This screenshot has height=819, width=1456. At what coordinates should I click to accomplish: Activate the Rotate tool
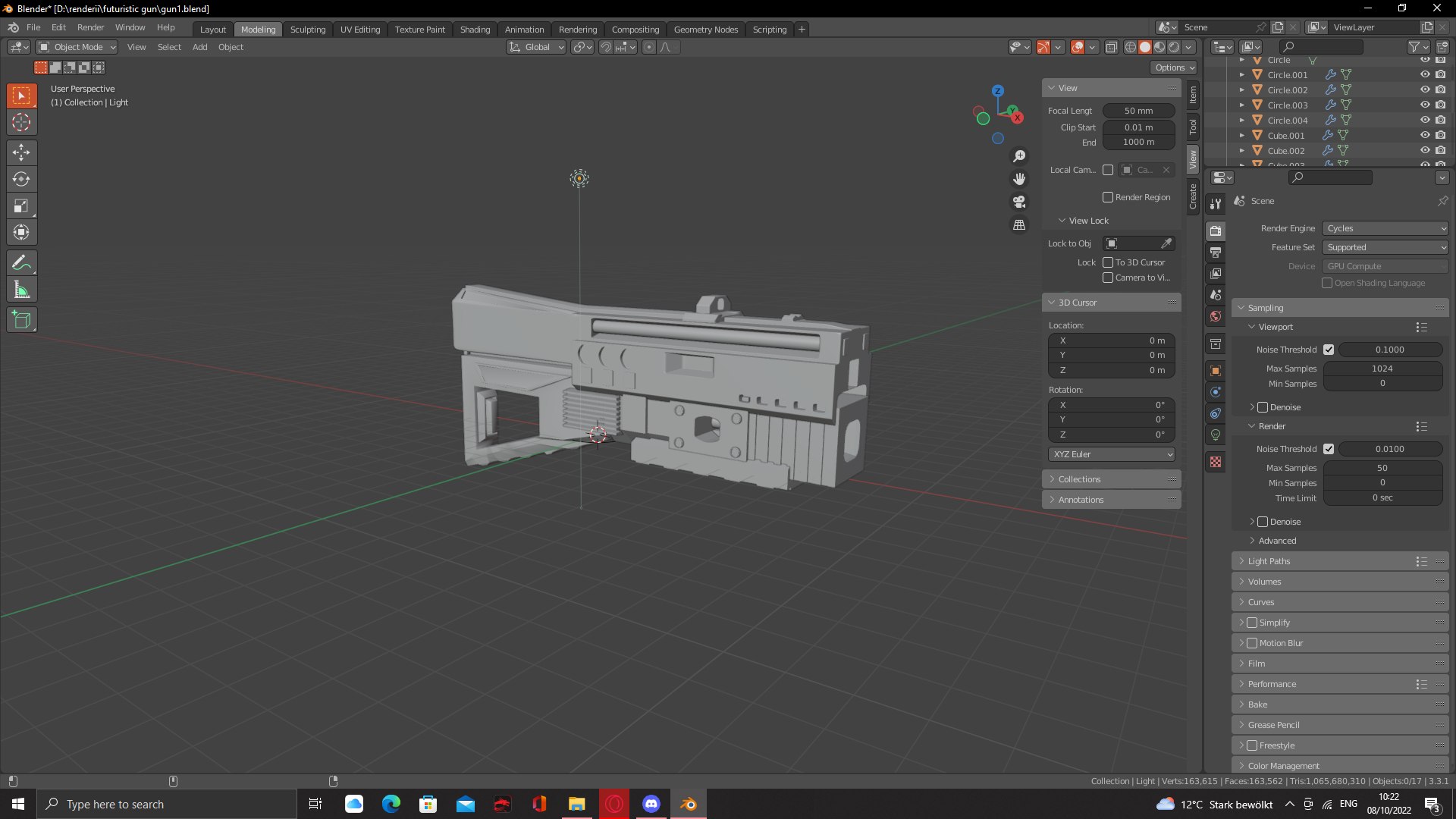pos(21,179)
